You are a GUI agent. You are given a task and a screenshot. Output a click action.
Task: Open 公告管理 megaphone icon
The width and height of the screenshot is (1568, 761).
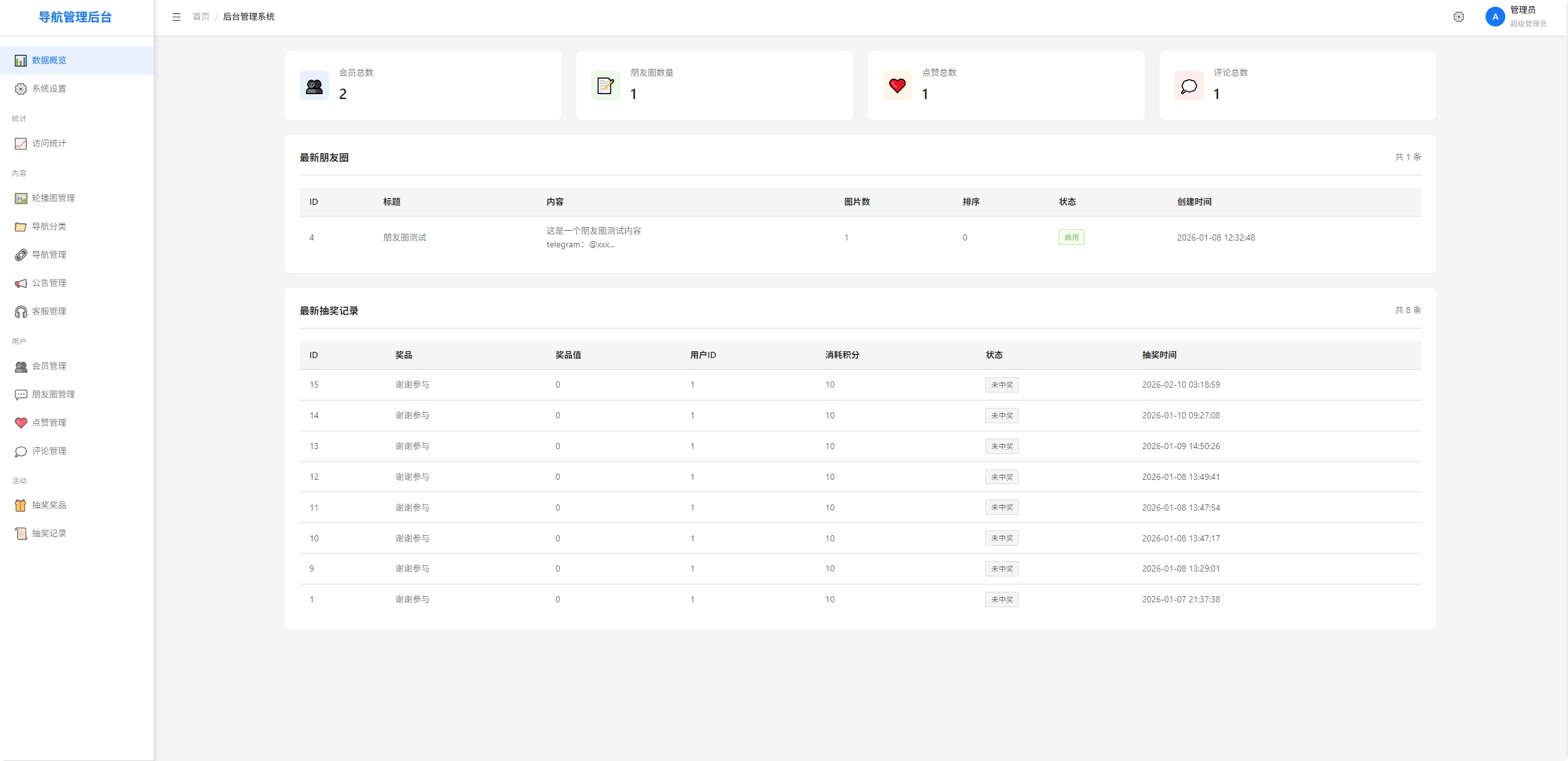(21, 283)
